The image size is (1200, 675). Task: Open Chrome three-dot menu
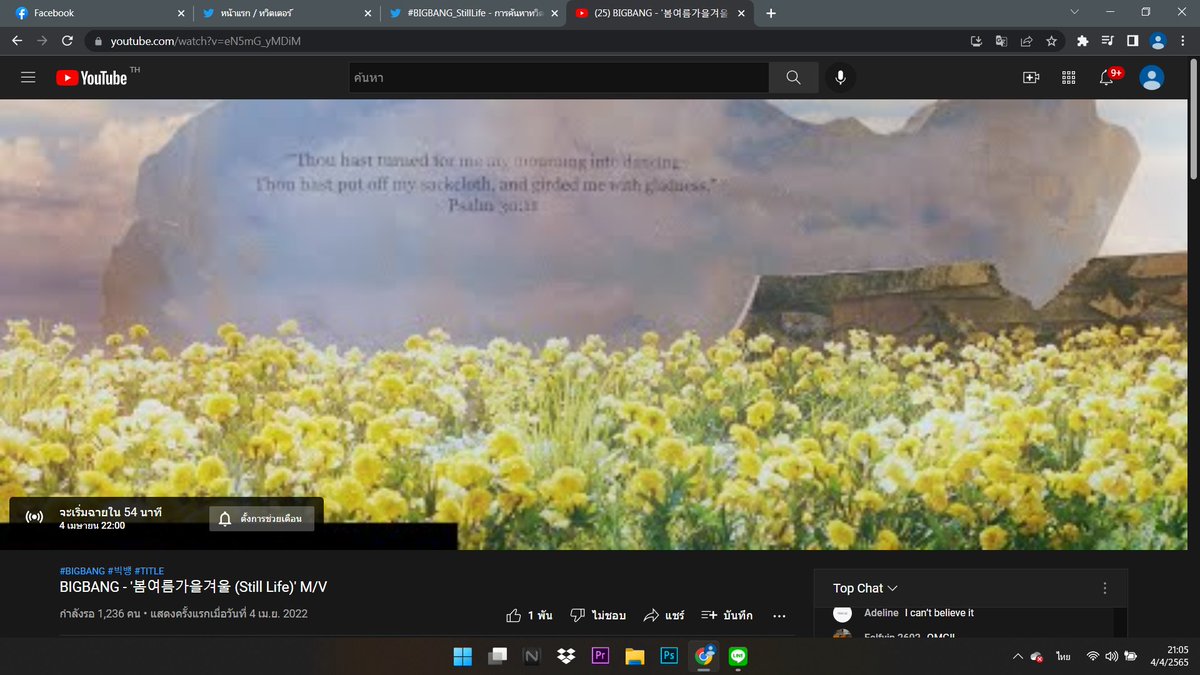point(1183,41)
